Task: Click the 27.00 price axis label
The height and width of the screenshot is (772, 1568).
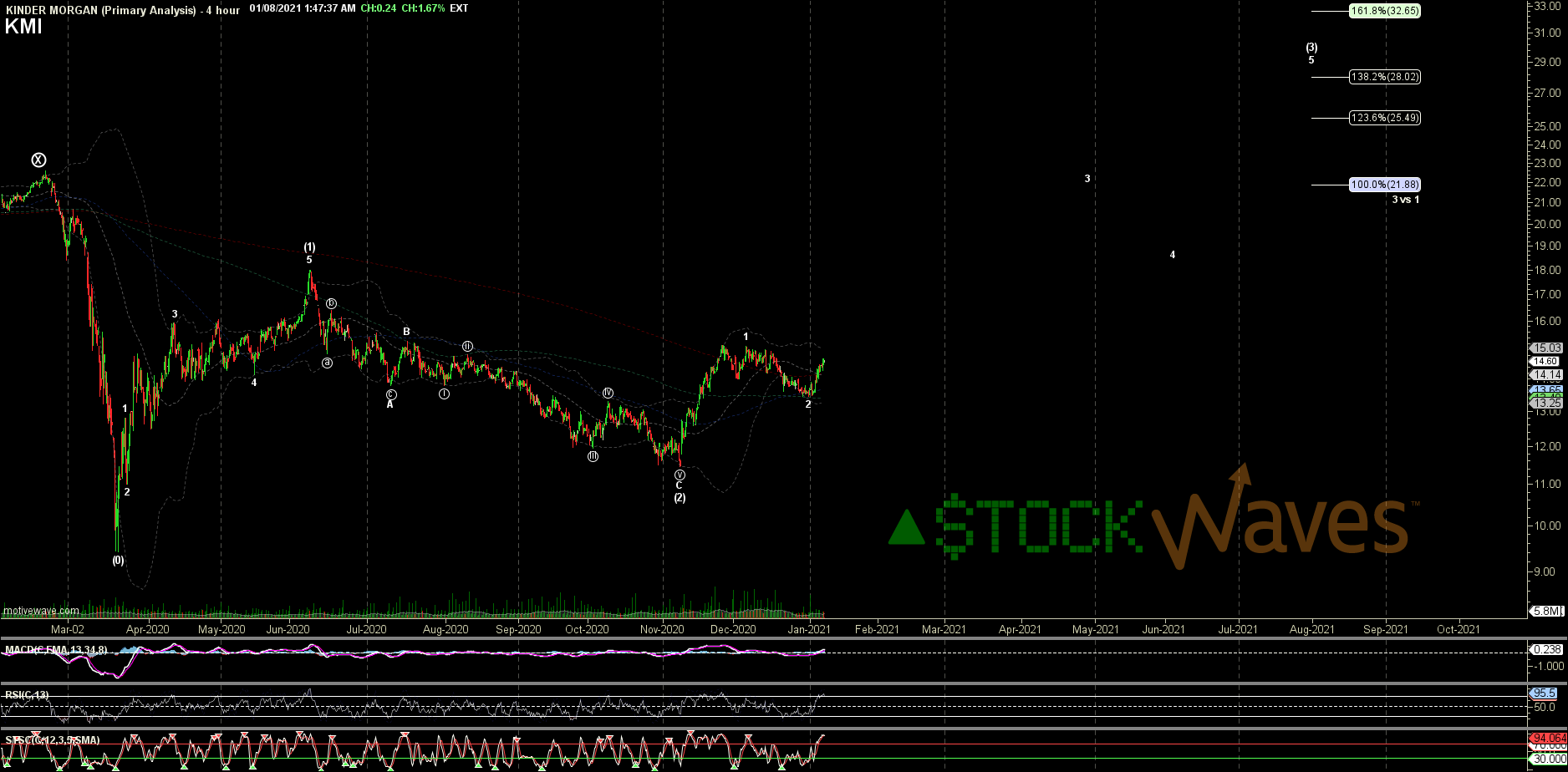Action: [x=1547, y=94]
